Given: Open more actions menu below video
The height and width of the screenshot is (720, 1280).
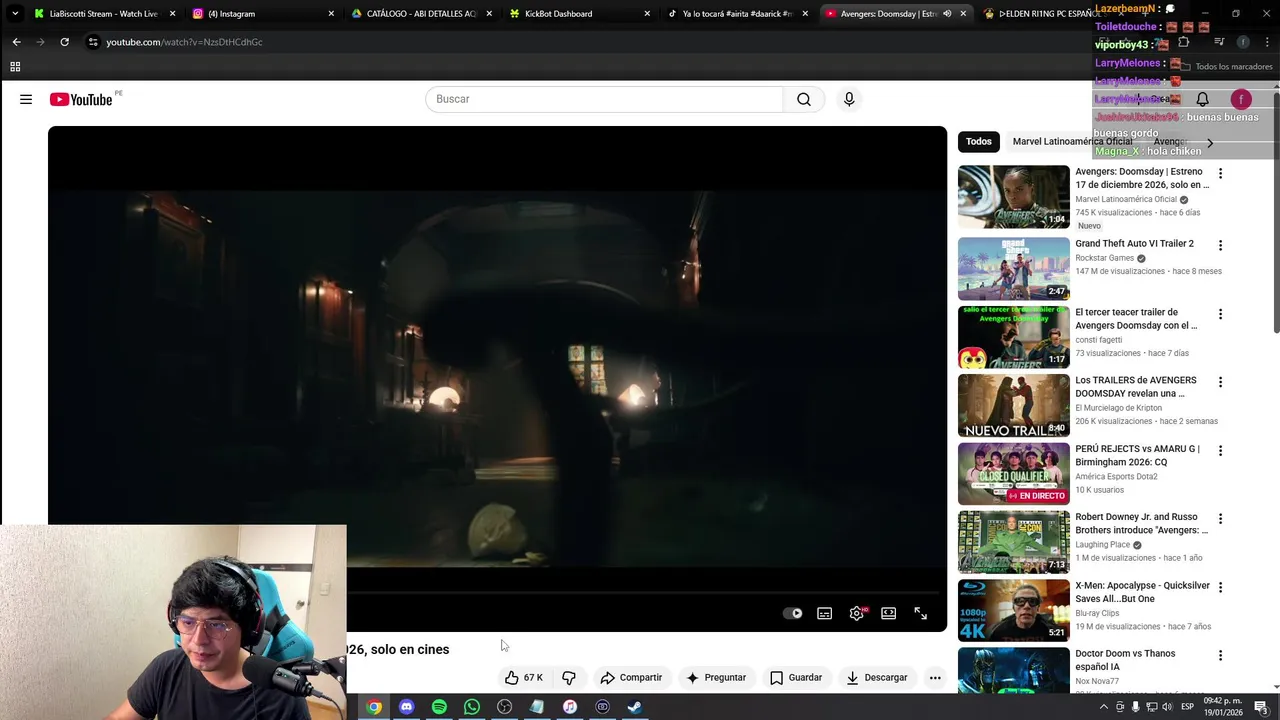Looking at the screenshot, I should pyautogui.click(x=935, y=677).
